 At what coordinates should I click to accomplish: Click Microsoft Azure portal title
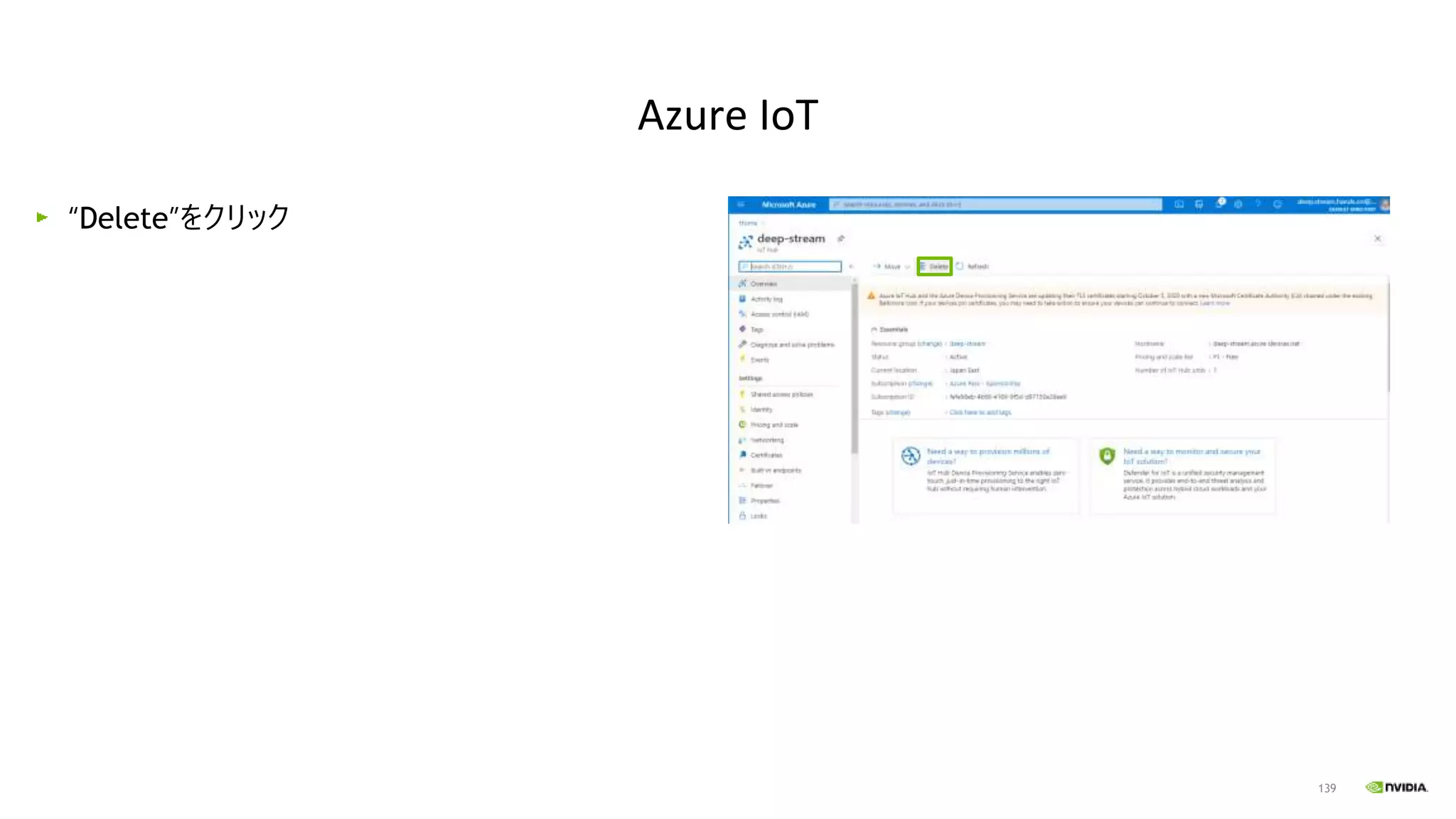point(788,205)
